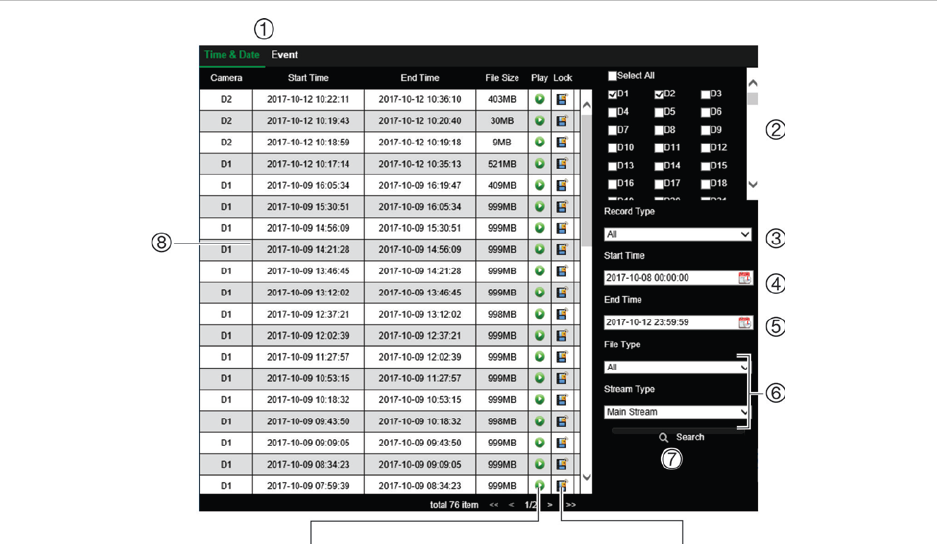The width and height of the screenshot is (937, 544).
Task: Lock recording starting 2017-10-09 13:46:45
Action: click(x=562, y=271)
